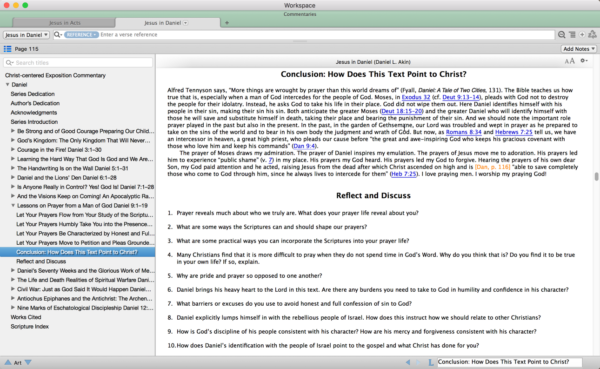
Task: Click the orange Dan, p. 116 page marker
Action: 492,167
